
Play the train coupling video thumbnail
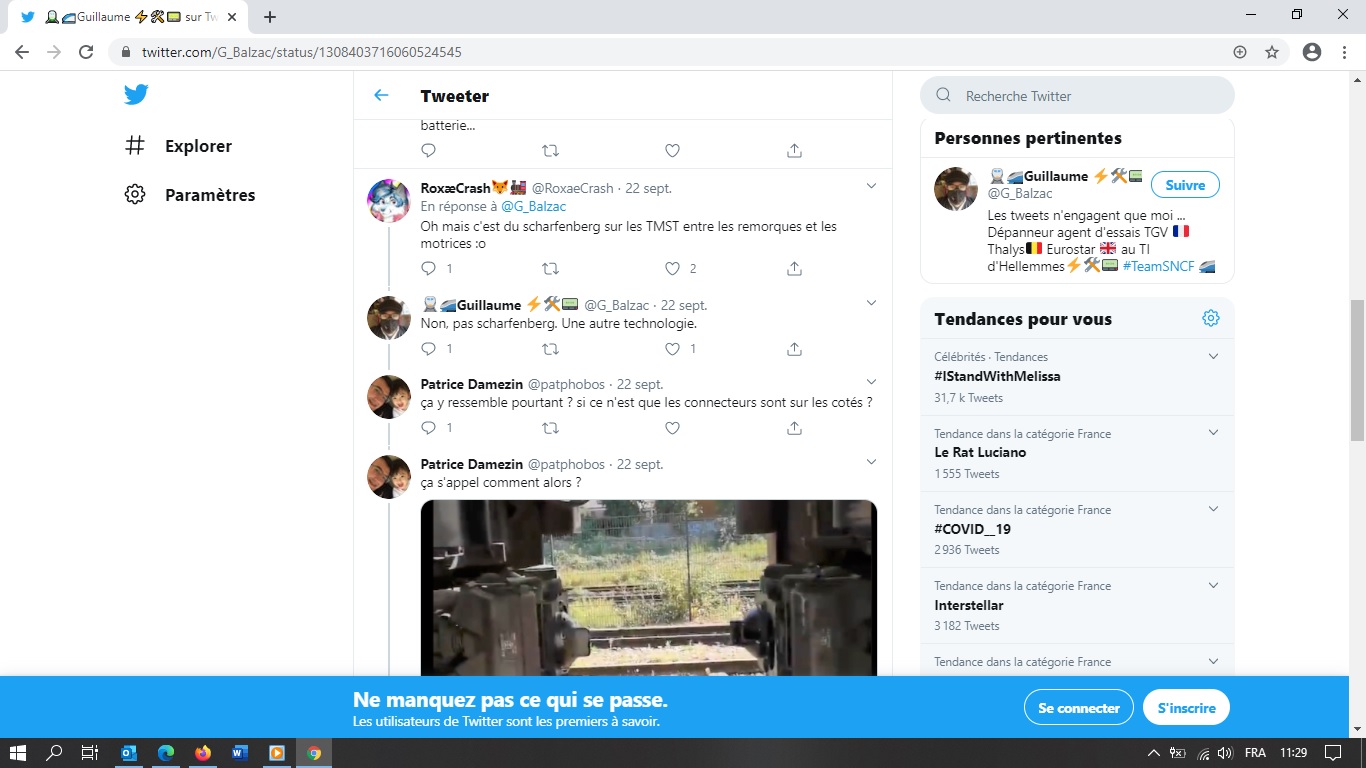click(x=648, y=588)
